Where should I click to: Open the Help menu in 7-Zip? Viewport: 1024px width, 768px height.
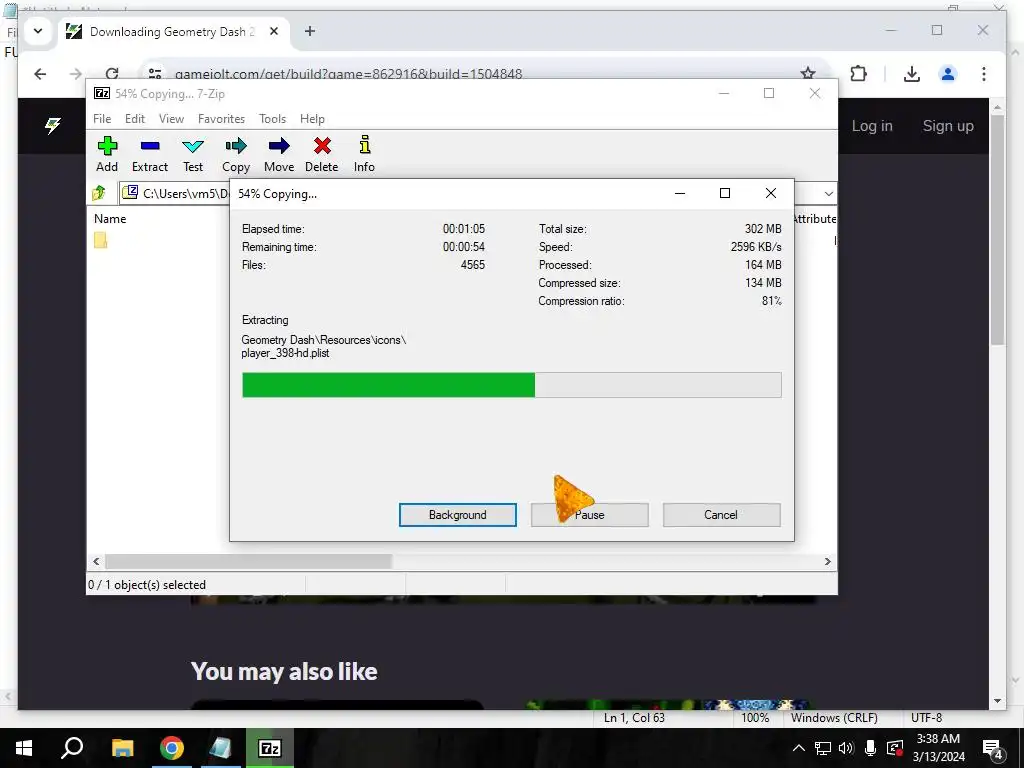312,119
